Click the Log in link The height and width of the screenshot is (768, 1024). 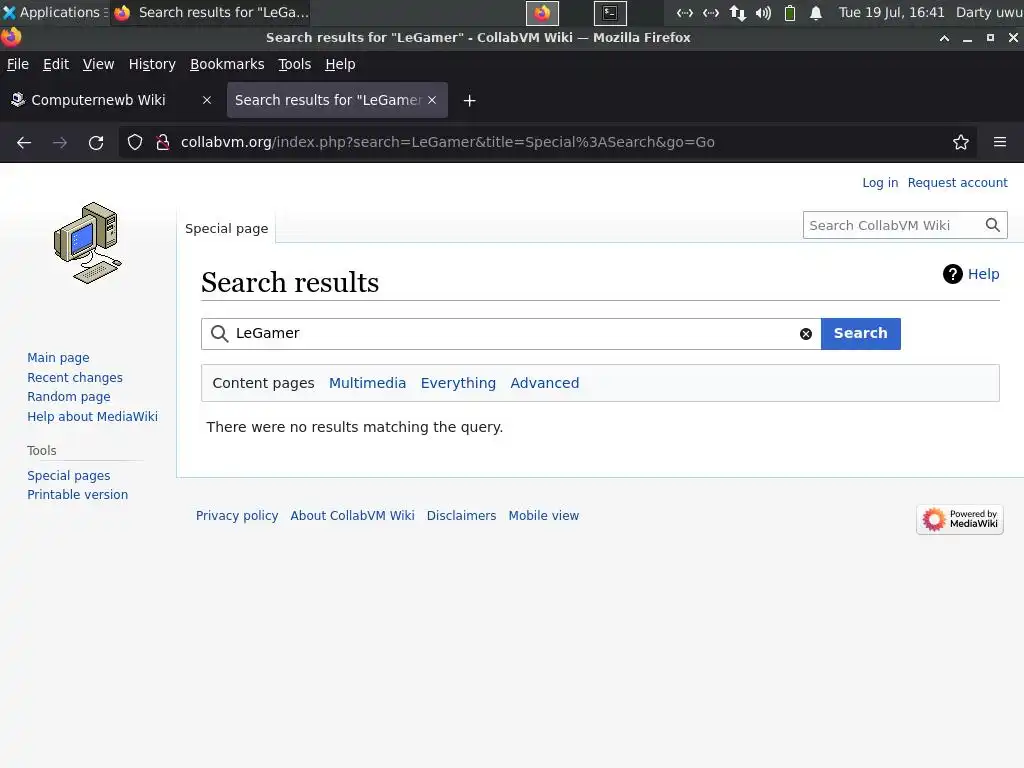tap(880, 183)
